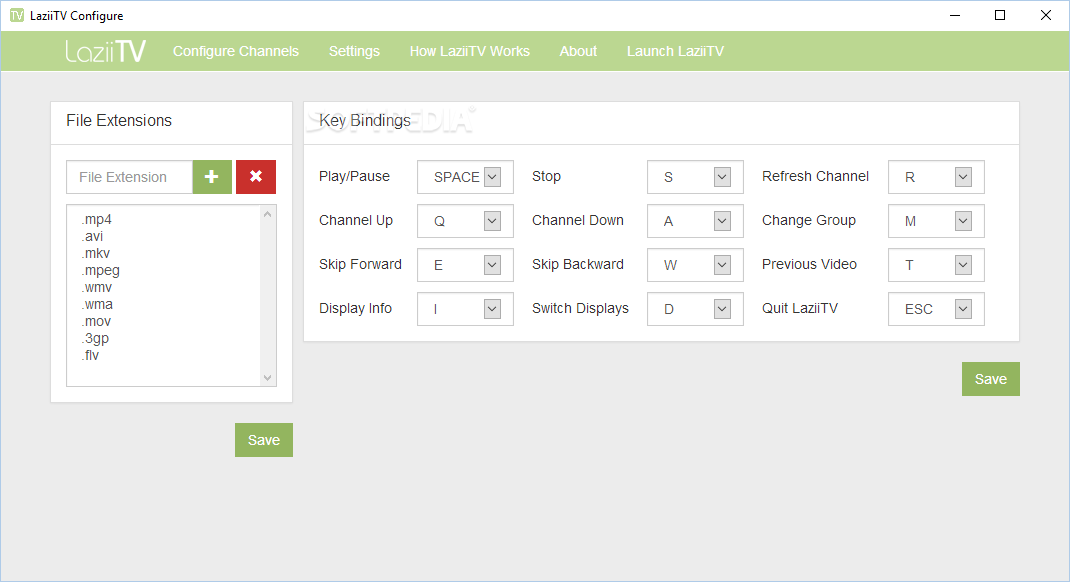Image resolution: width=1070 pixels, height=582 pixels.
Task: Expand the Stop key dropdown
Action: pos(722,177)
